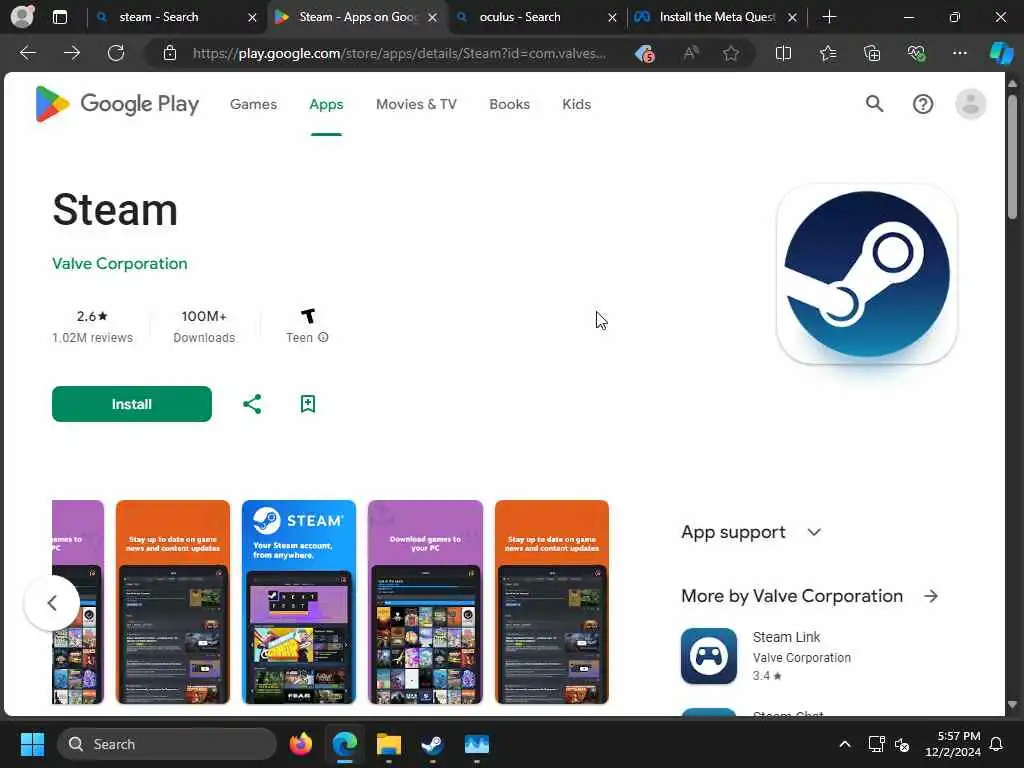The height and width of the screenshot is (768, 1024).
Task: Expand the App support section
Action: pyautogui.click(x=814, y=532)
